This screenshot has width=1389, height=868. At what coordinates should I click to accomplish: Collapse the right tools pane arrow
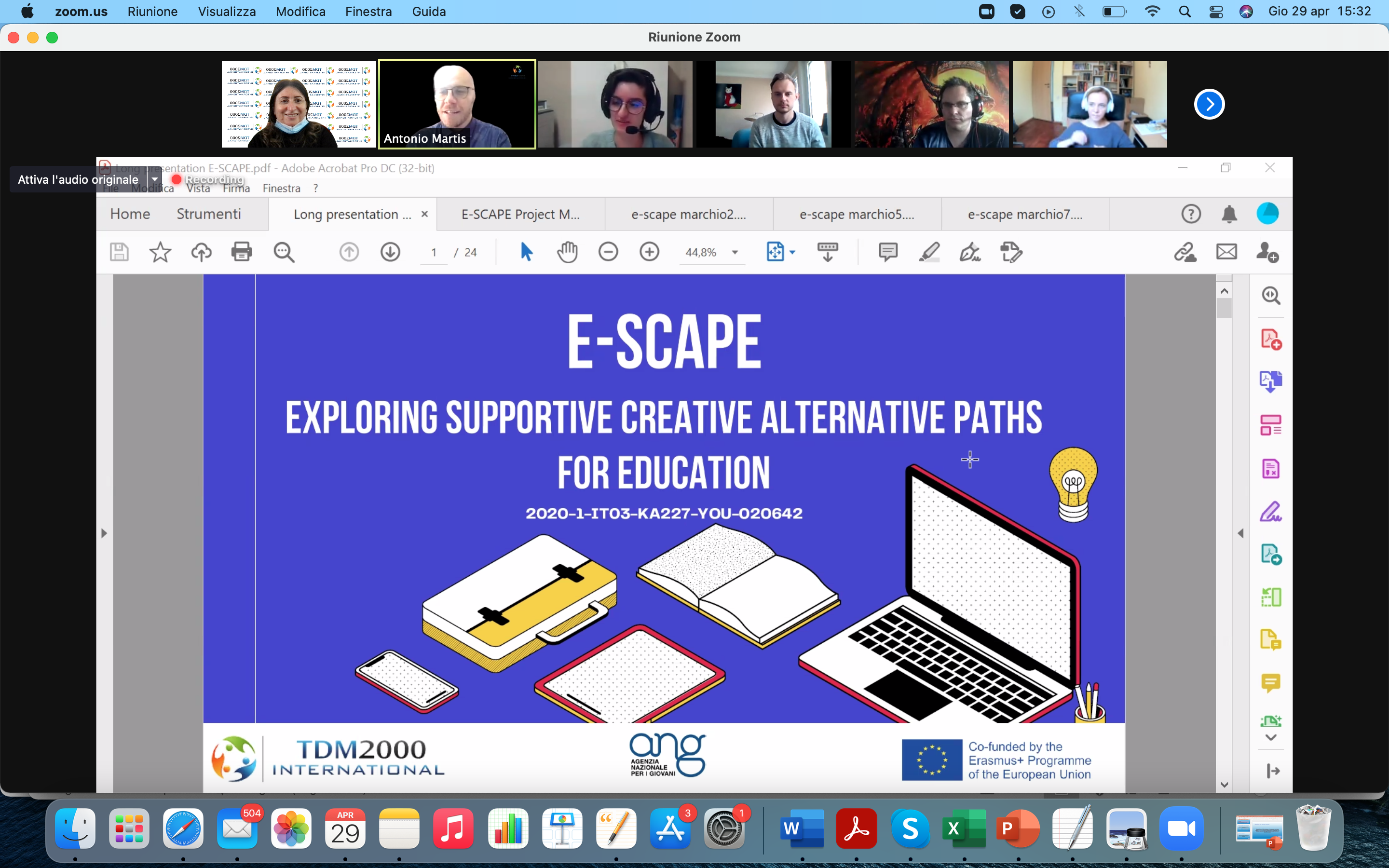click(1240, 533)
